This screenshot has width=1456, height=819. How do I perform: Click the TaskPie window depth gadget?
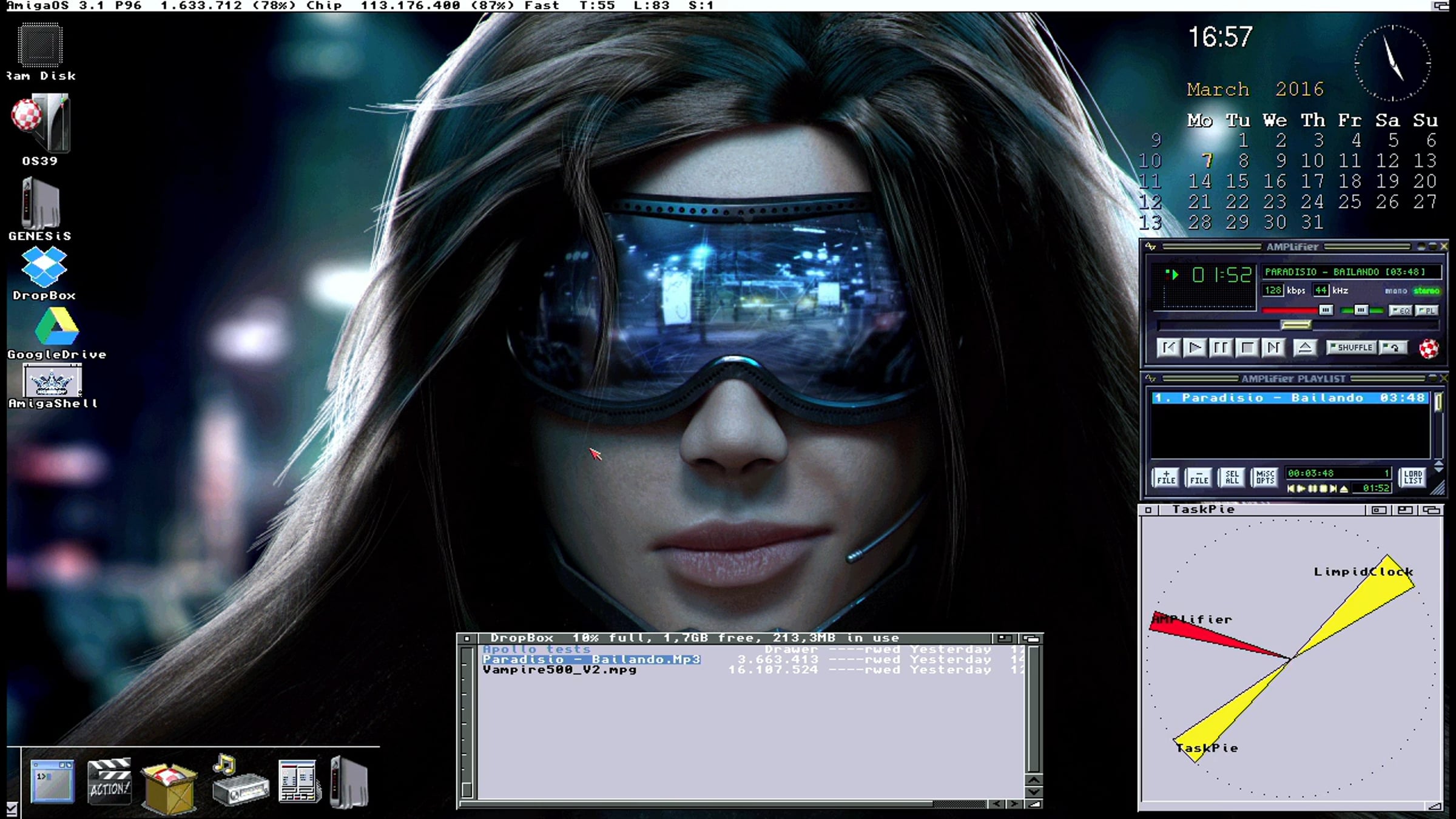tap(1432, 510)
